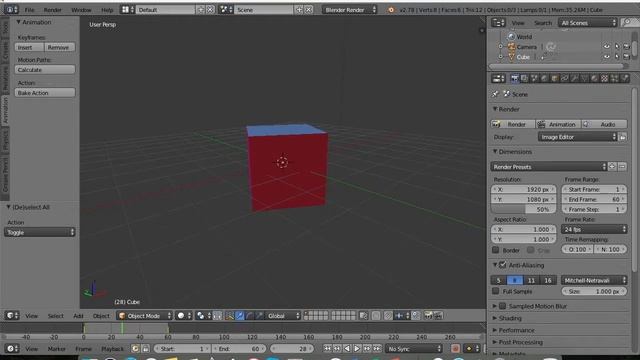Toggle the automatic keyframe record button
This screenshot has width=640, height=360.
(x=456, y=349)
